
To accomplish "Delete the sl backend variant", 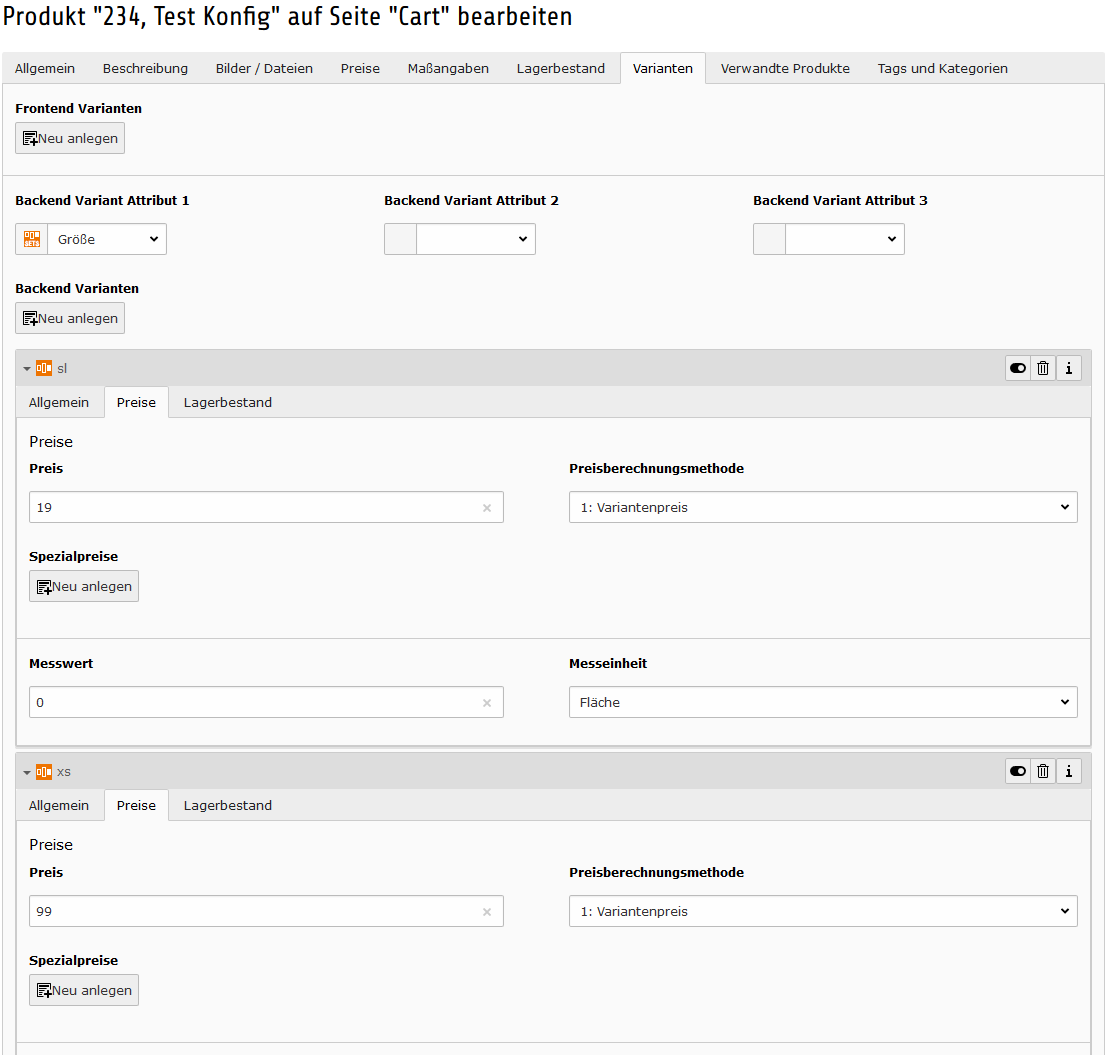I will tap(1043, 368).
